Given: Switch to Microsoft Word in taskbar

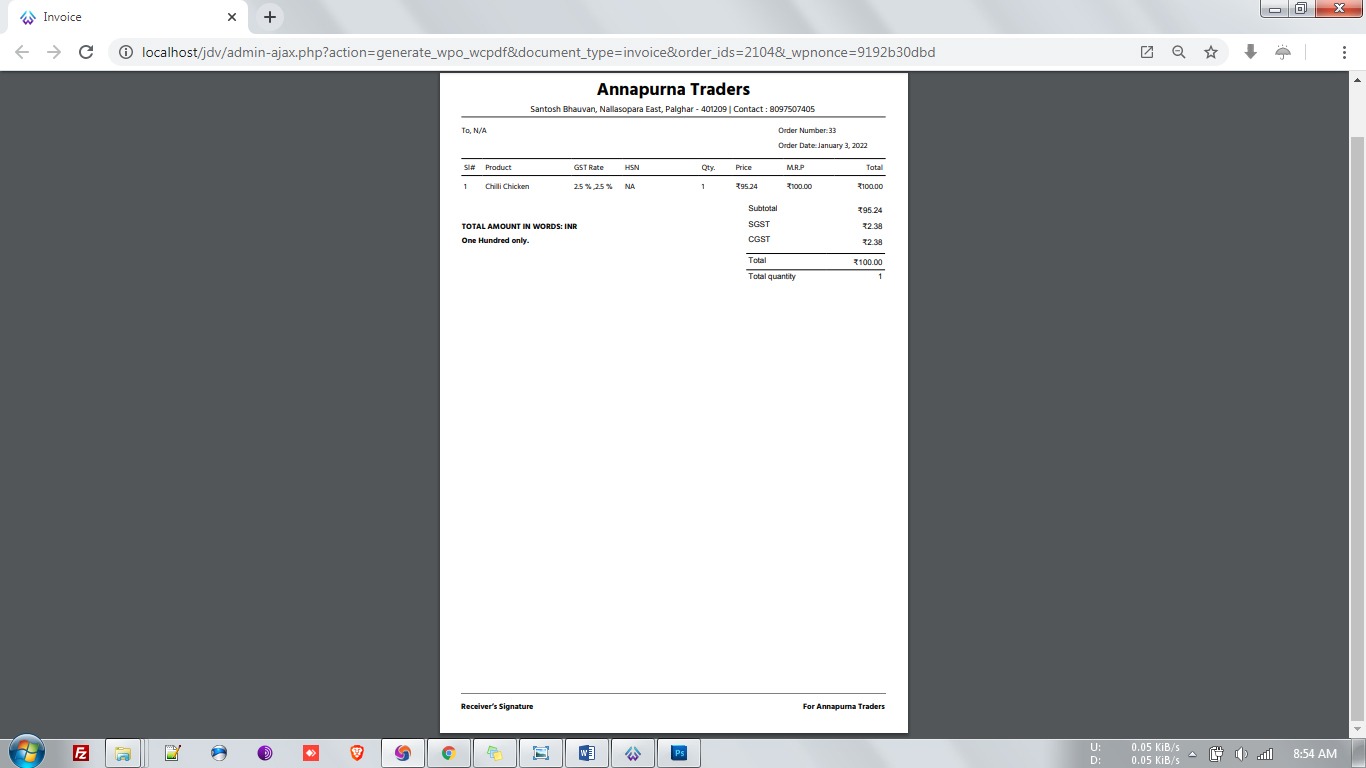Looking at the screenshot, I should (586, 753).
